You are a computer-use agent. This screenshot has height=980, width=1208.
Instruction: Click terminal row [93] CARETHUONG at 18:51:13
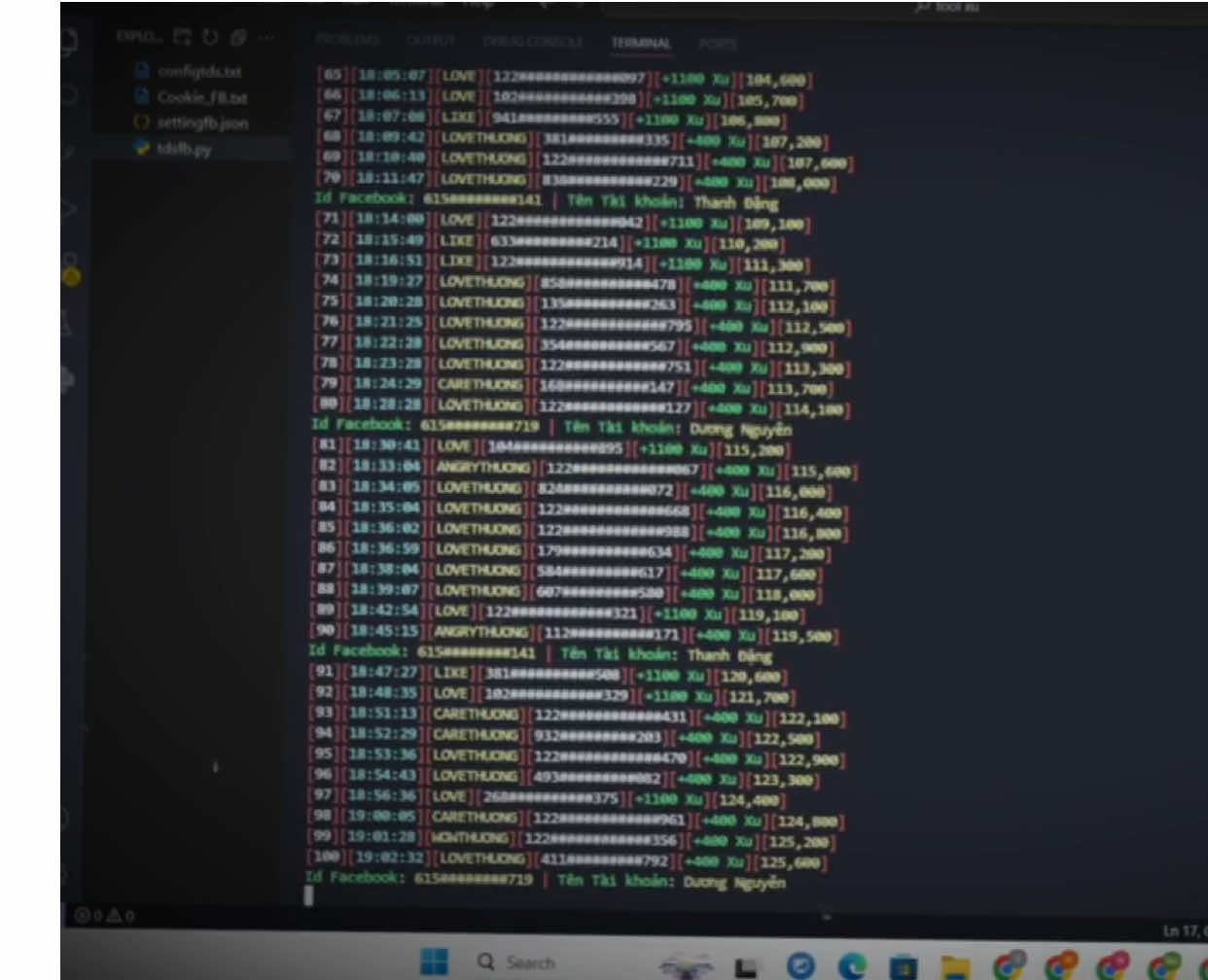[578, 717]
